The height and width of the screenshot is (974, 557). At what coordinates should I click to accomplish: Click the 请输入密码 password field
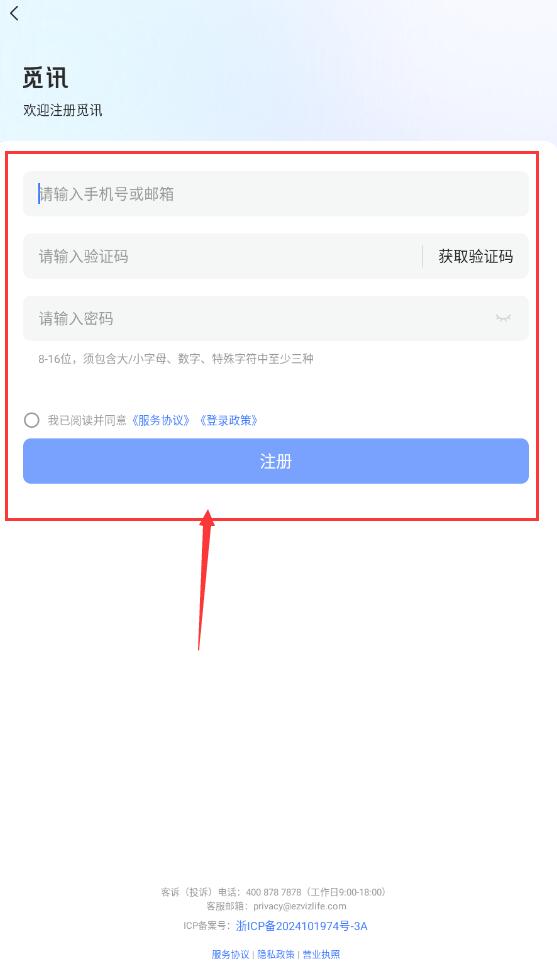point(276,318)
